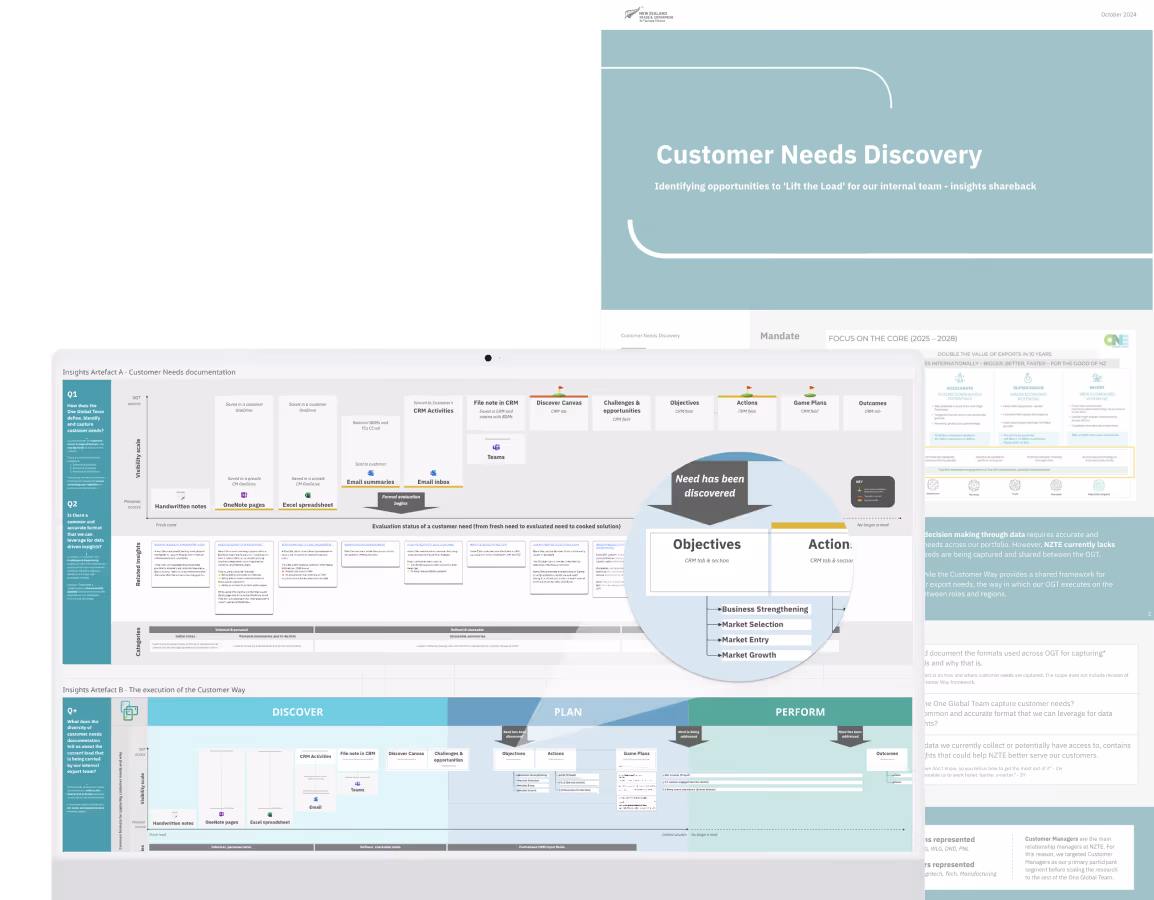Click the Teams icon in Artefact A
The image size is (1154, 900).
[x=496, y=447]
